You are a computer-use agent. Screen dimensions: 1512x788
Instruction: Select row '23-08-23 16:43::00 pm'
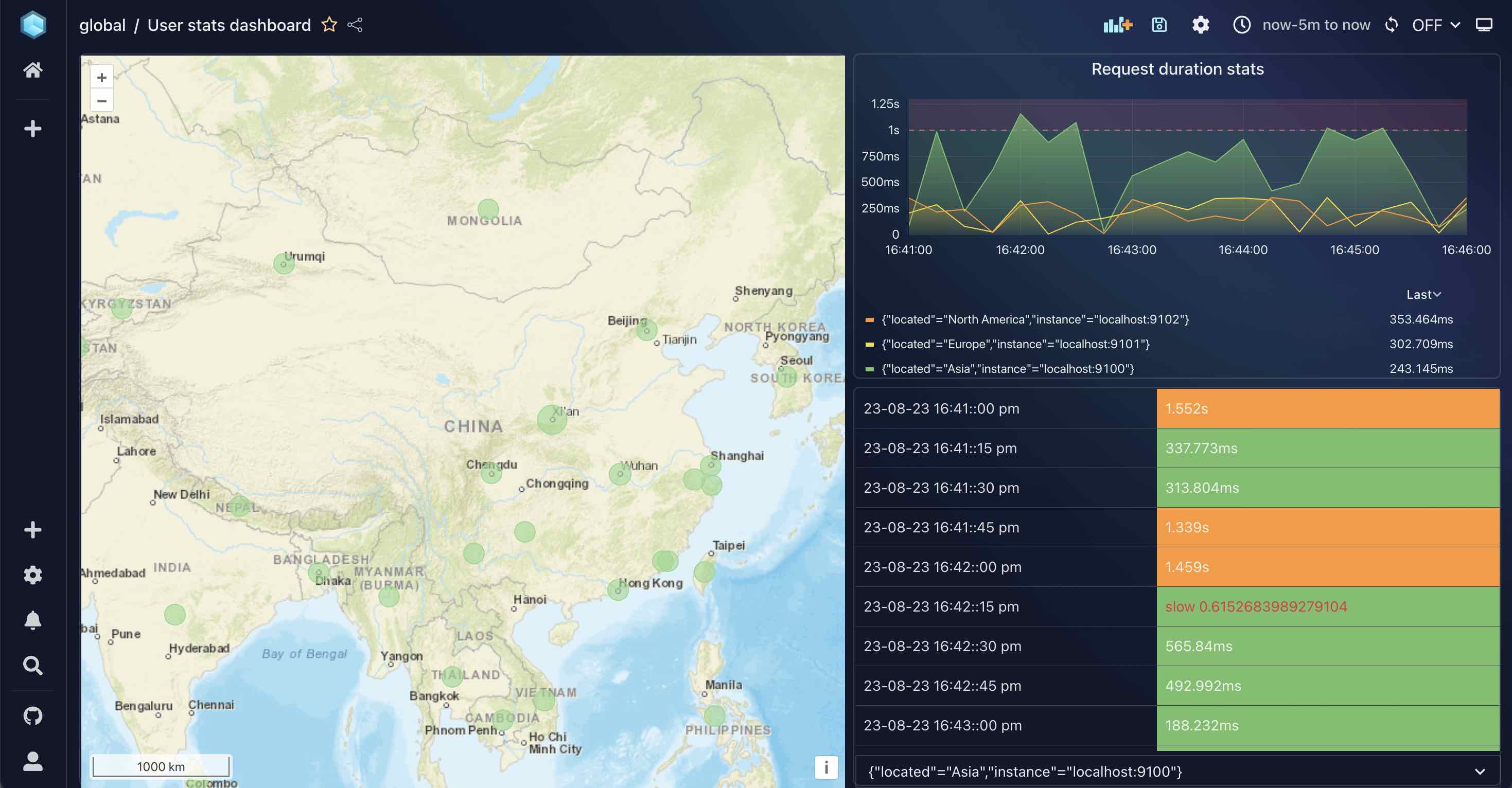click(1177, 725)
